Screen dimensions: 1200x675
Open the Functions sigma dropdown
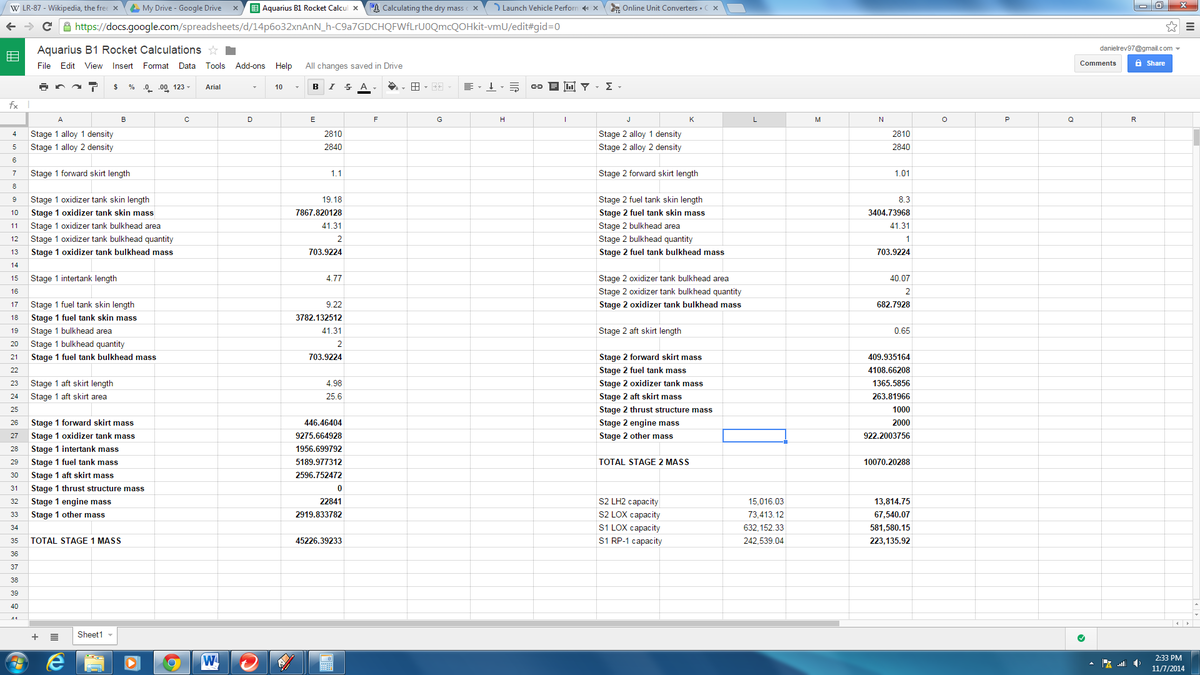(611, 87)
